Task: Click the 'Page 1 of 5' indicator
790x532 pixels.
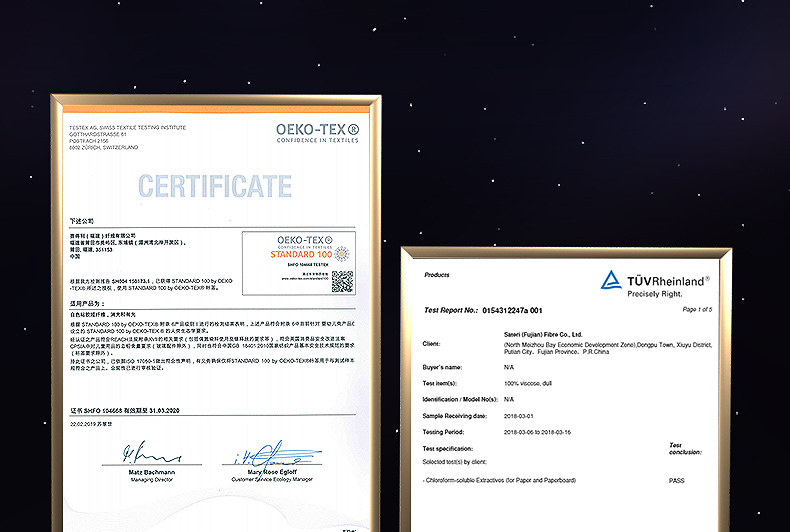Action: pyautogui.click(x=697, y=310)
